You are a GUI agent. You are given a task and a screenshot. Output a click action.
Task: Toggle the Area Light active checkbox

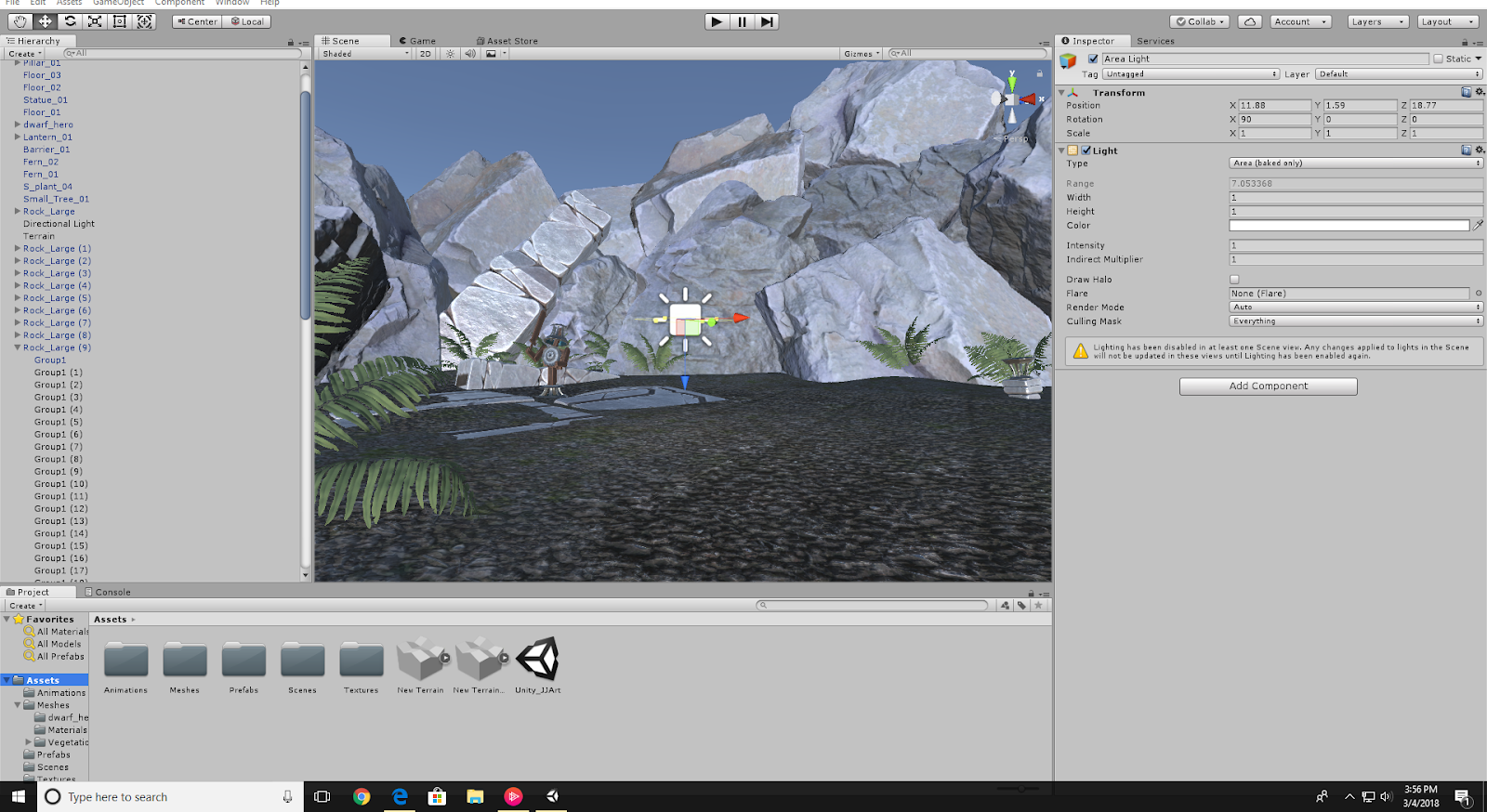tap(1093, 59)
